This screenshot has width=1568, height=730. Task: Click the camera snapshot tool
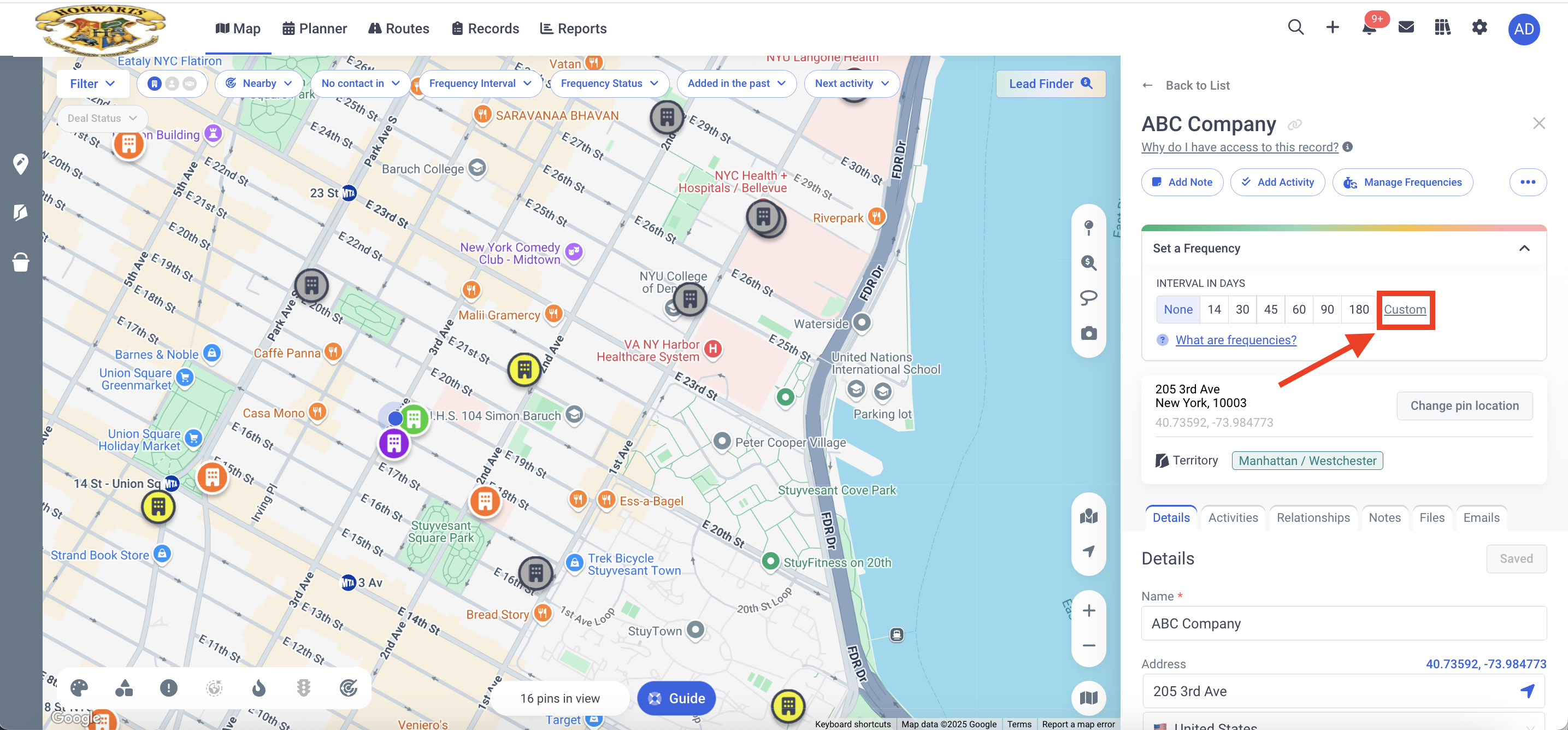click(x=1088, y=333)
